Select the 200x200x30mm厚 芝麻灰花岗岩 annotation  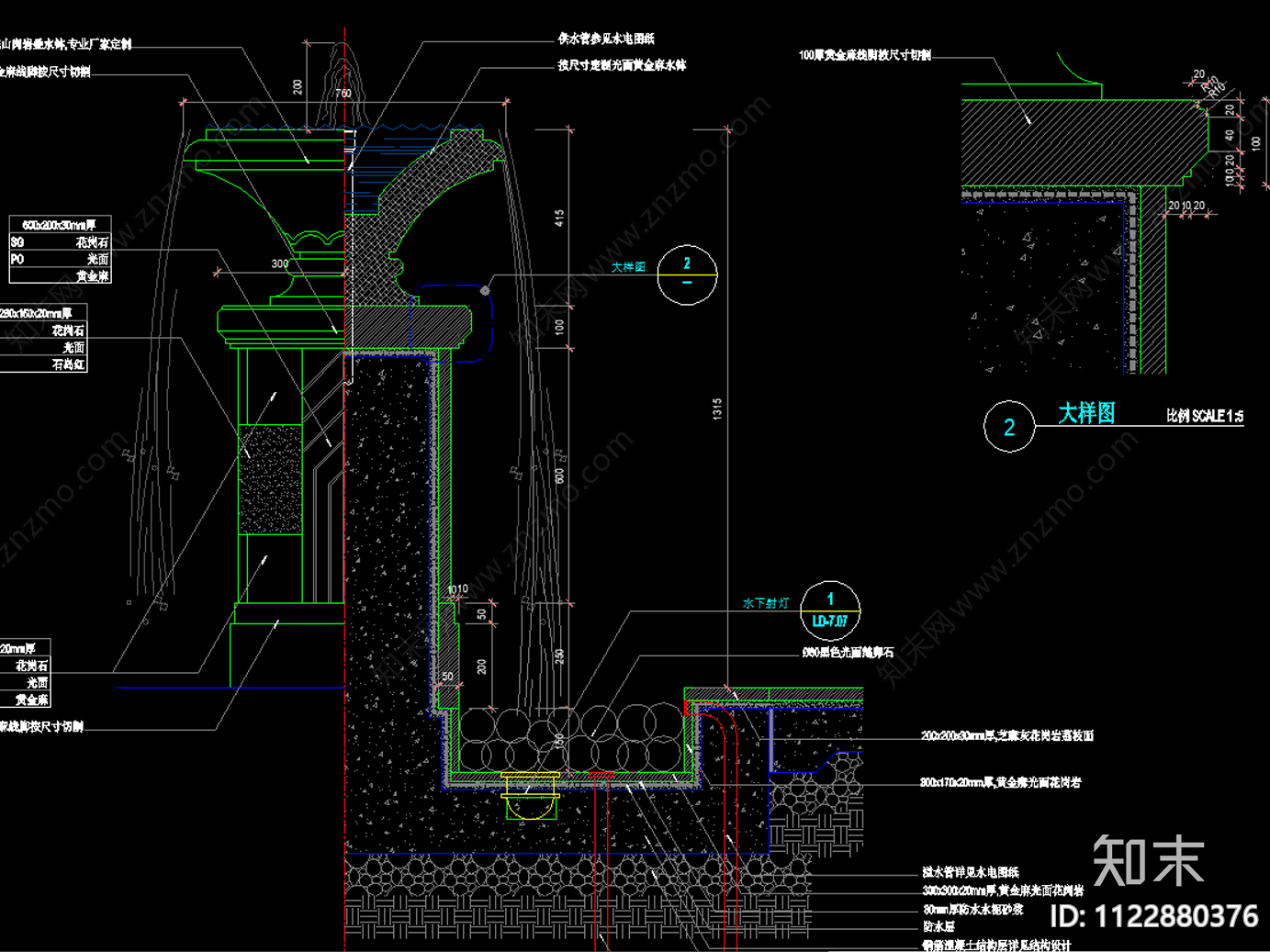pyautogui.click(x=1007, y=736)
